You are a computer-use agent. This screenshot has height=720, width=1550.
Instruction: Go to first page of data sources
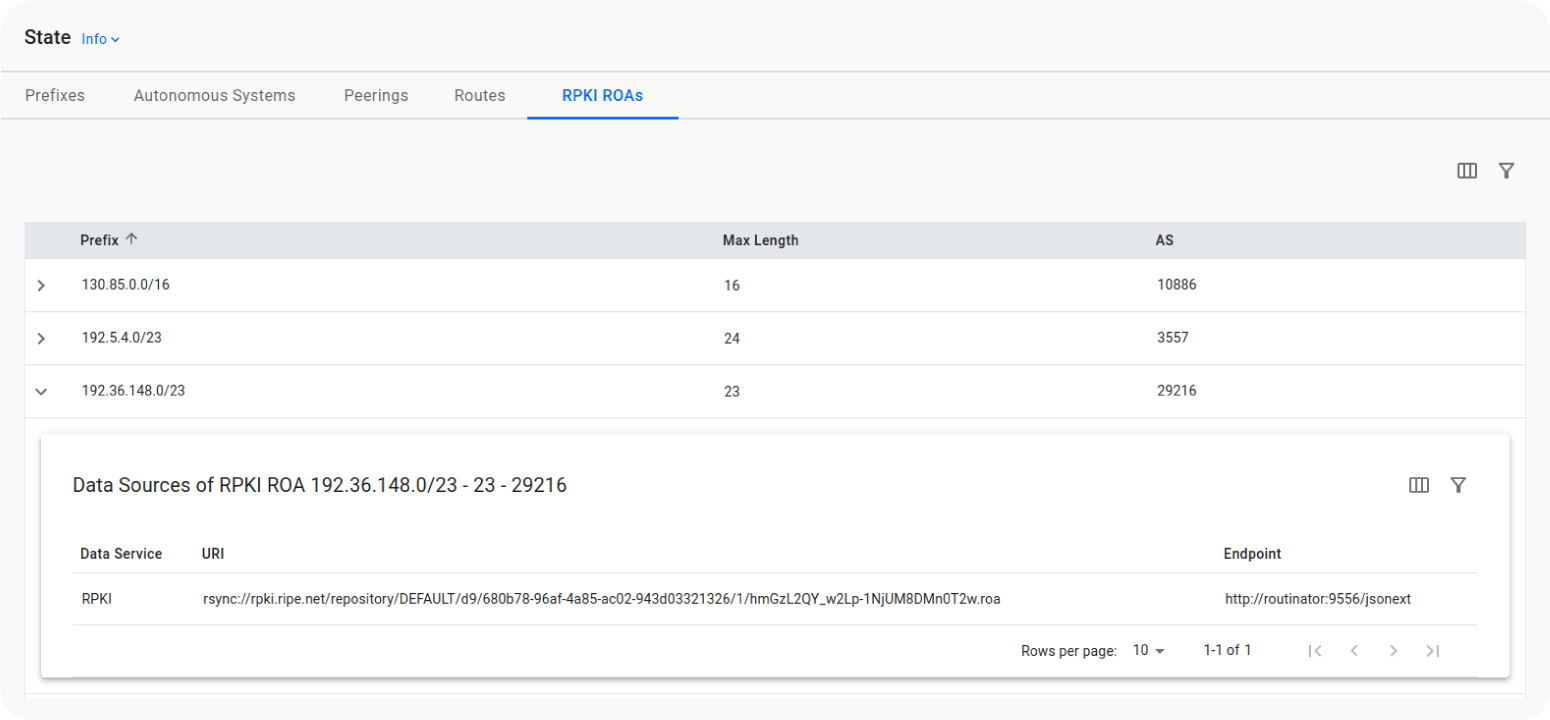(1315, 651)
